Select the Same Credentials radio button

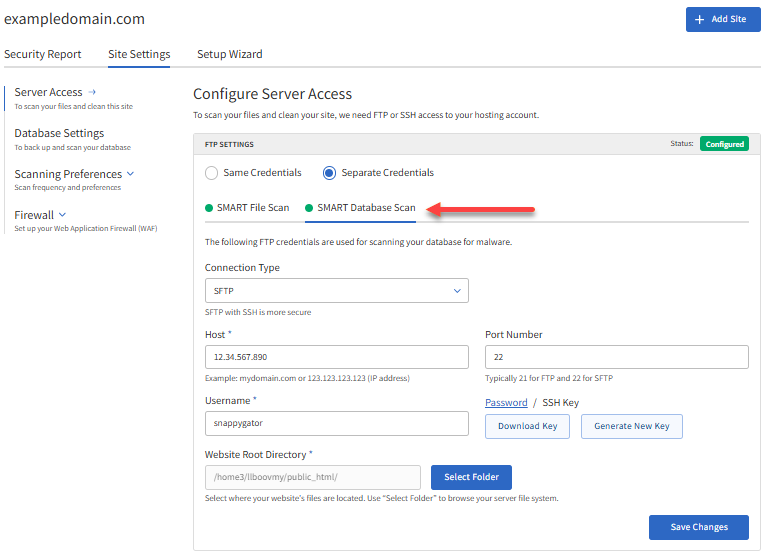point(212,173)
